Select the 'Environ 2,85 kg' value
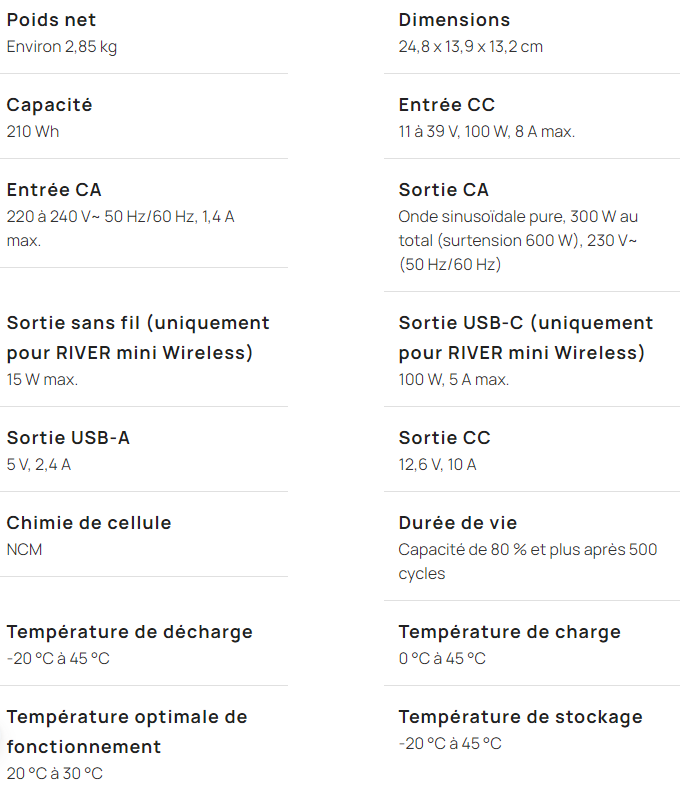 click(62, 47)
